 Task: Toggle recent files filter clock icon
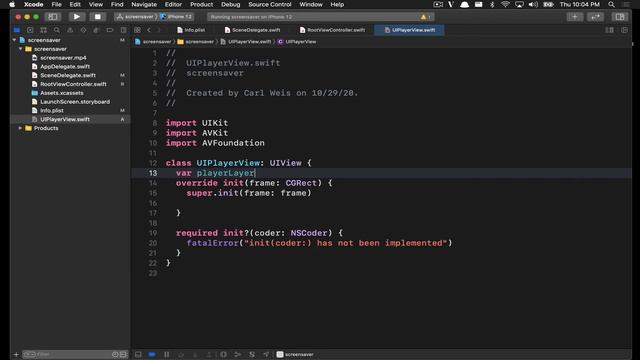[115, 354]
